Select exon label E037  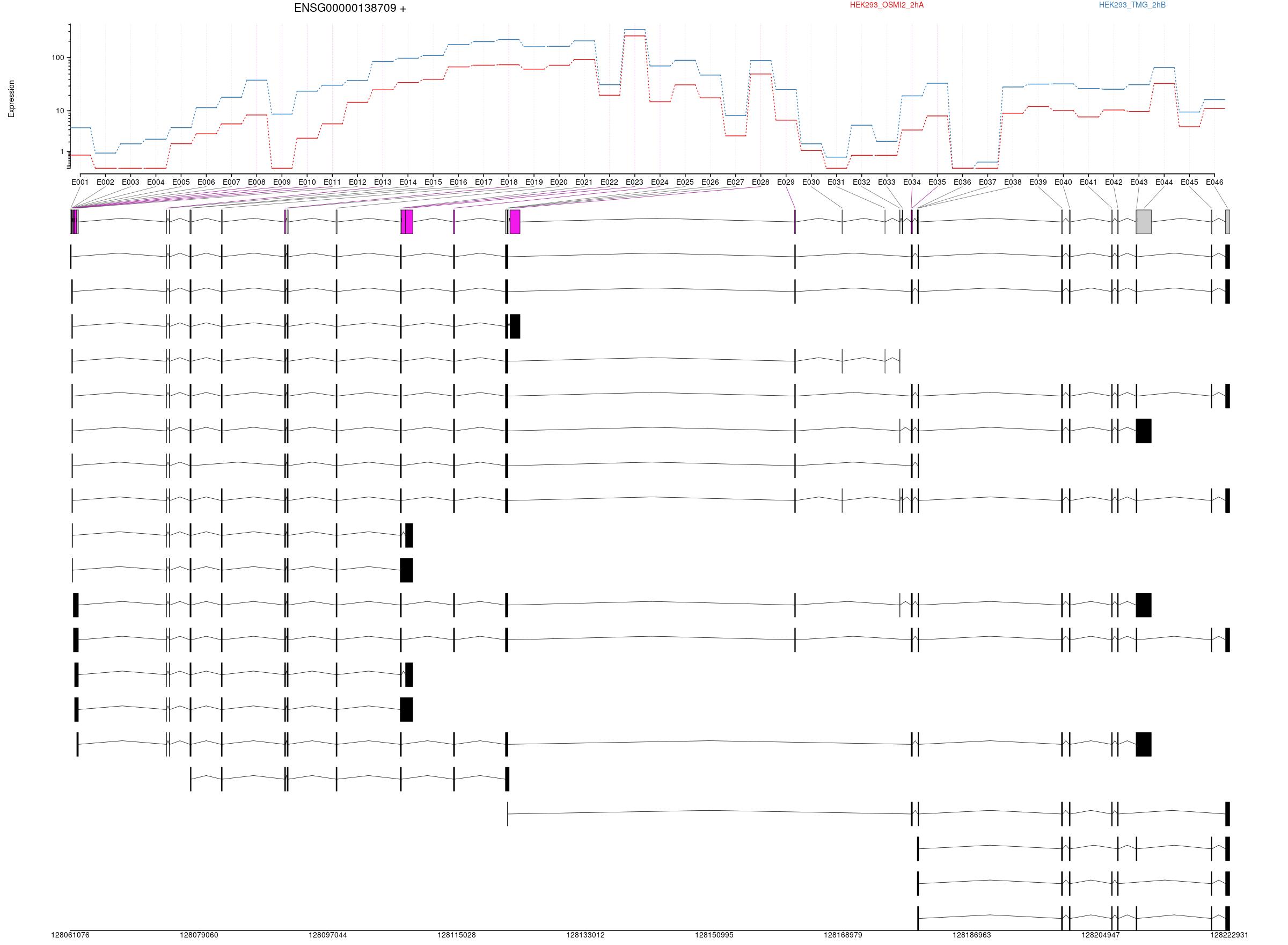click(x=988, y=183)
